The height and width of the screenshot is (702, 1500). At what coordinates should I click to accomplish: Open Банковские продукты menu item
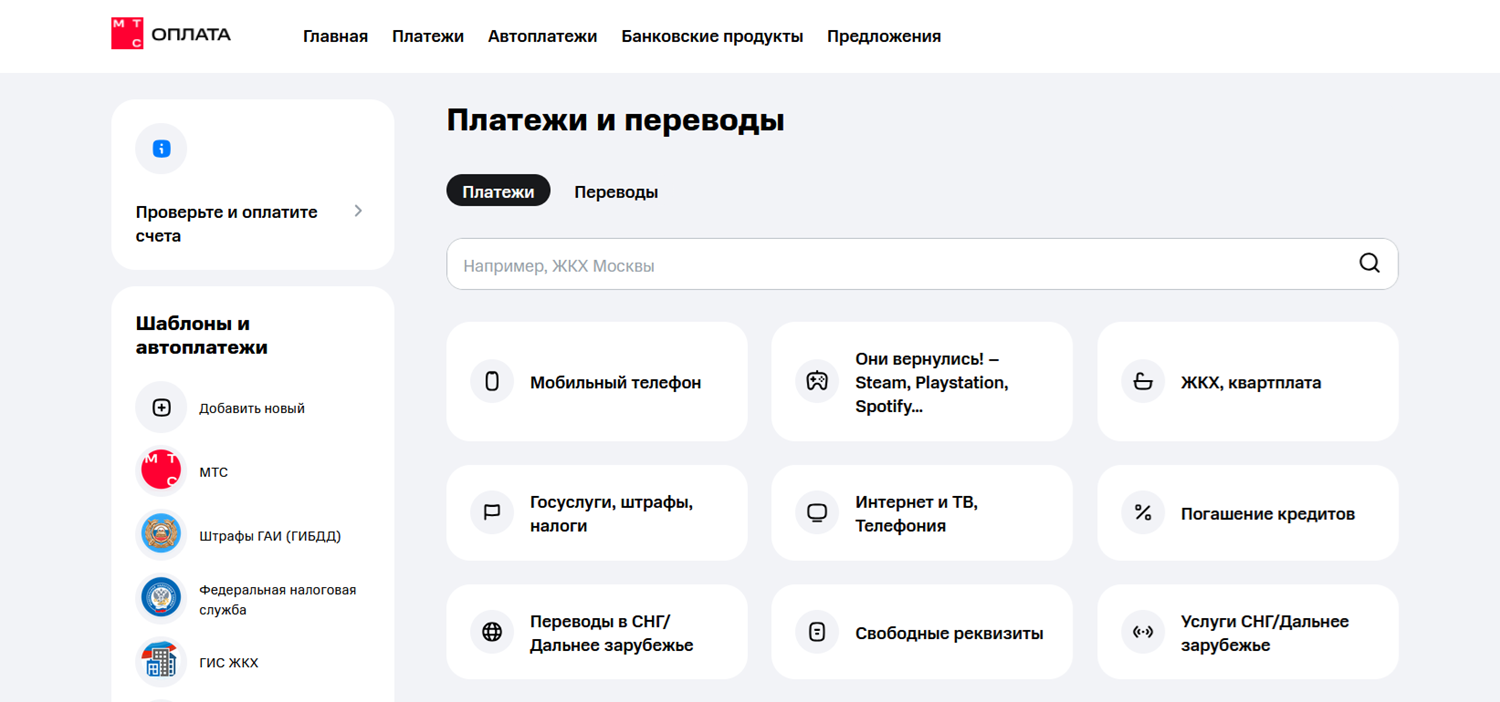712,36
